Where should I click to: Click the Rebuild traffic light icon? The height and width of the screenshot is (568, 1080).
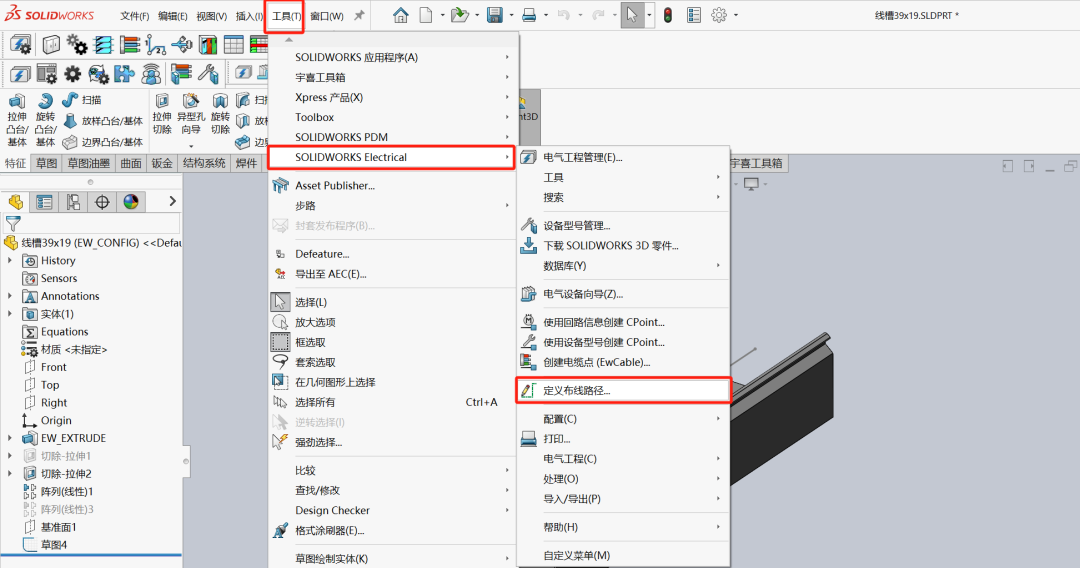pos(667,15)
